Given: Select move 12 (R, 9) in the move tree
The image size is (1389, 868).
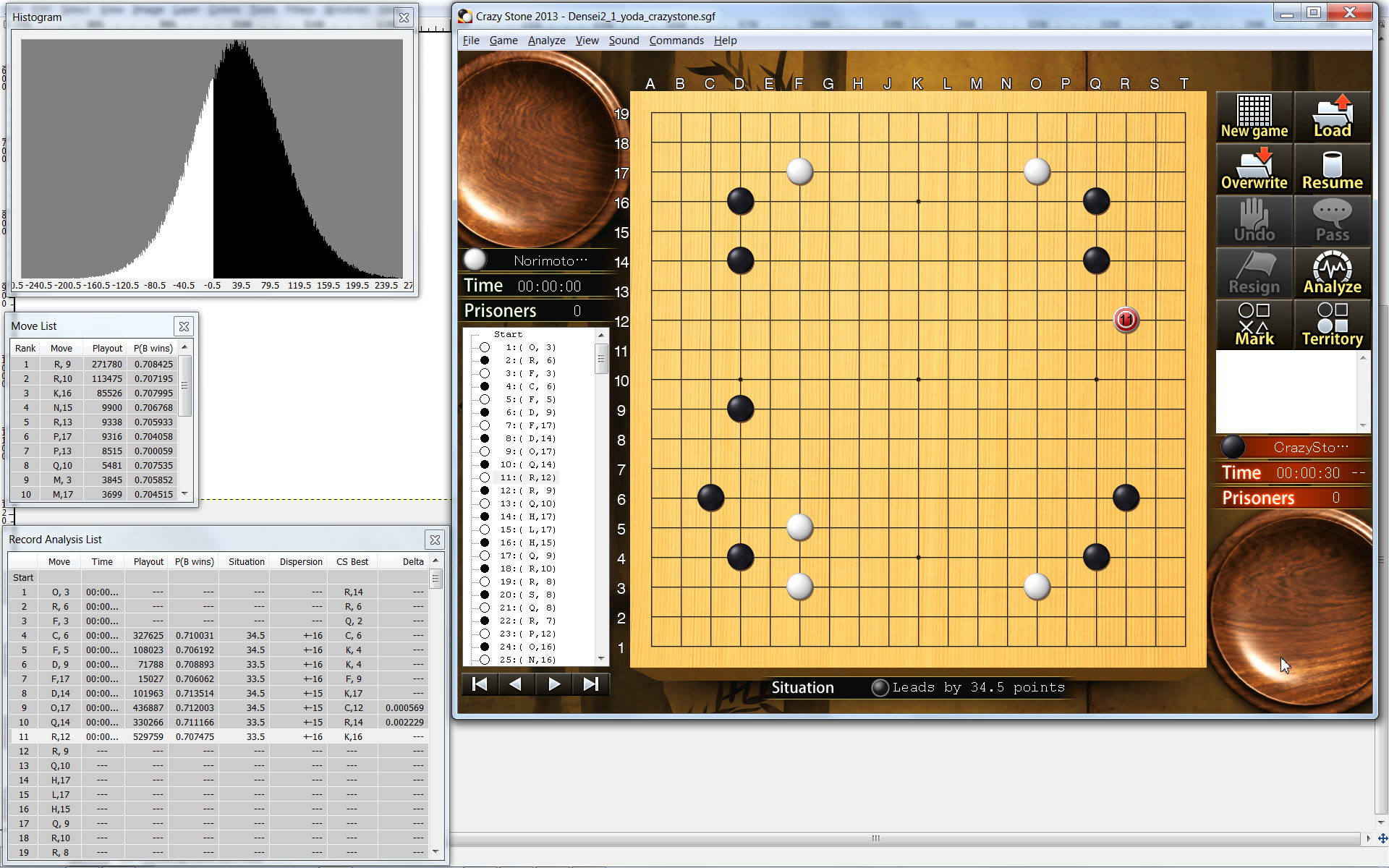Looking at the screenshot, I should [530, 490].
